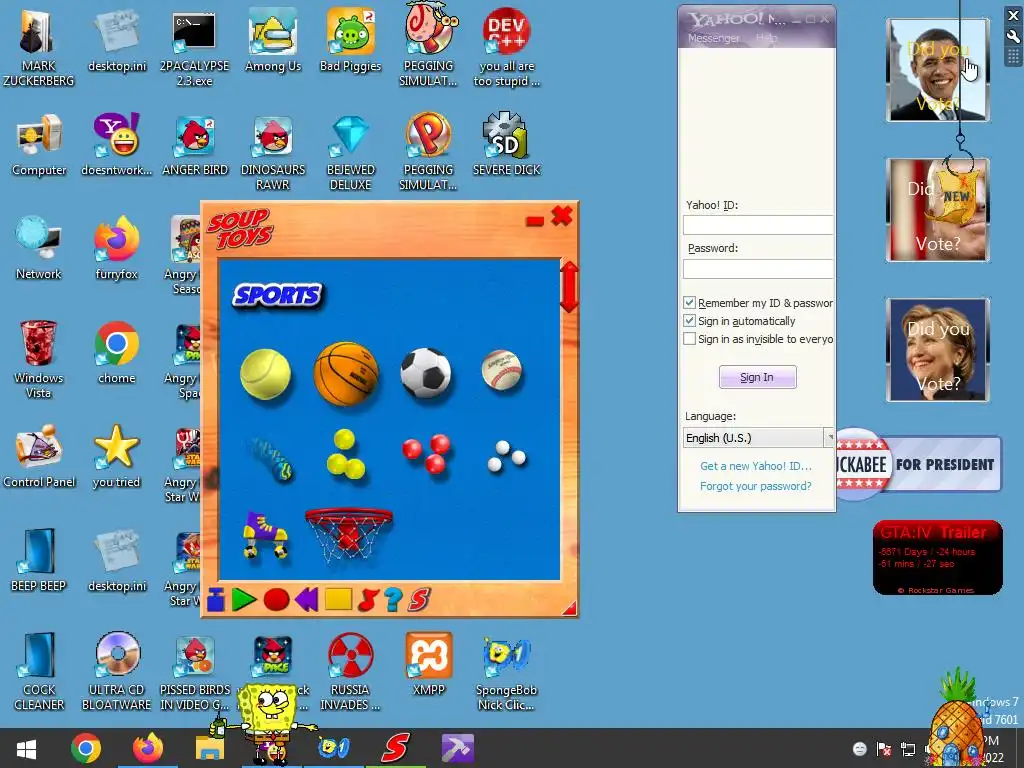Select the Windows Vista recycle bin icon
The height and width of the screenshot is (768, 1024).
click(39, 360)
